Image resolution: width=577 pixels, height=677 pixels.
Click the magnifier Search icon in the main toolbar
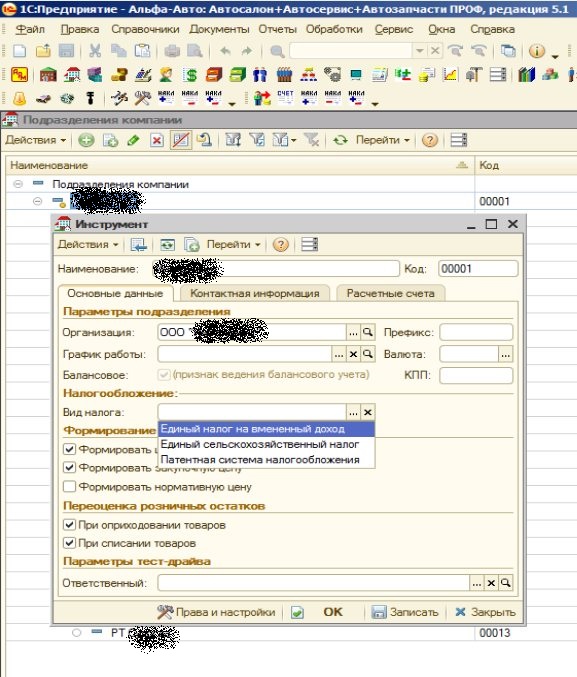coord(277,51)
